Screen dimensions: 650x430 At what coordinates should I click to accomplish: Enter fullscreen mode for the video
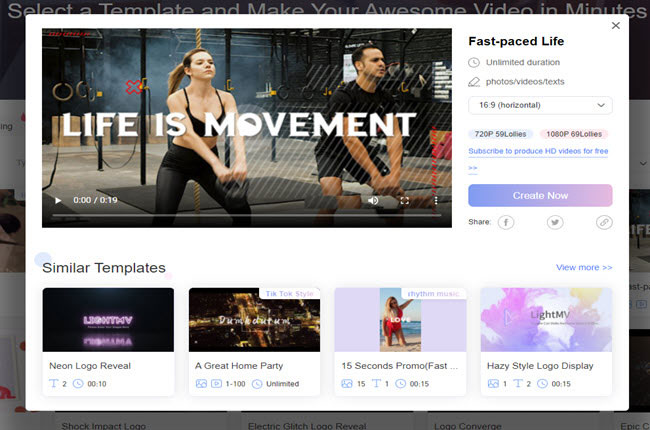[405, 200]
